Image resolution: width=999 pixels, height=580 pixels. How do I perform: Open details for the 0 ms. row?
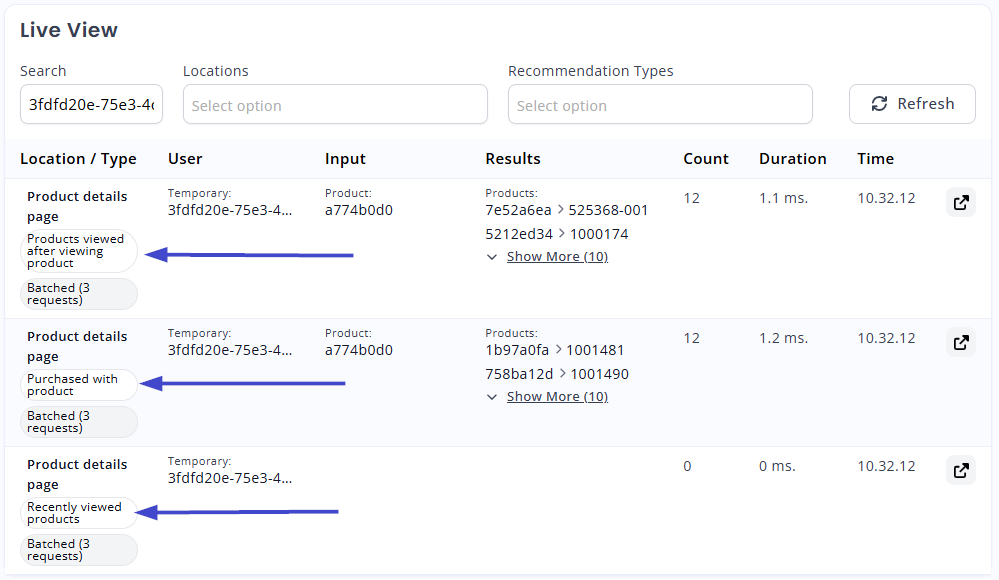[x=961, y=471]
